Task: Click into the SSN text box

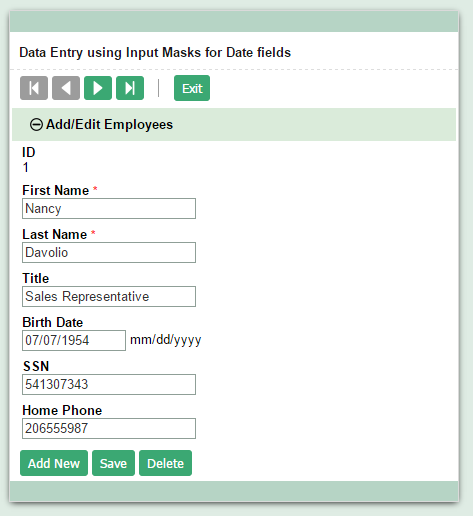Action: point(109,384)
